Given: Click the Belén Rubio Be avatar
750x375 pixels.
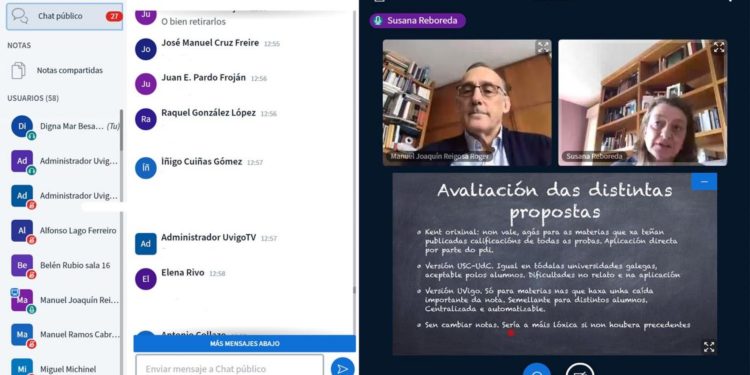Looking at the screenshot, I should [22, 265].
